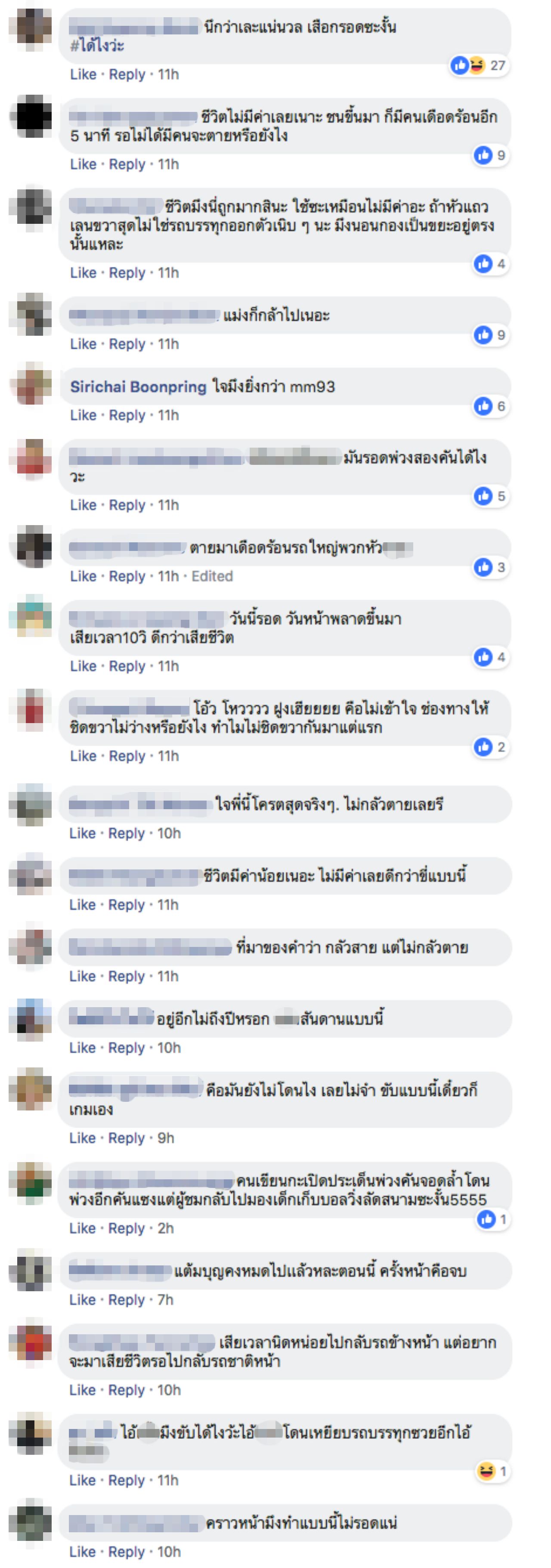This screenshot has height=1568, width=551.
Task: Click the thumbs-up reaction badge showing 6
Action: [x=490, y=406]
